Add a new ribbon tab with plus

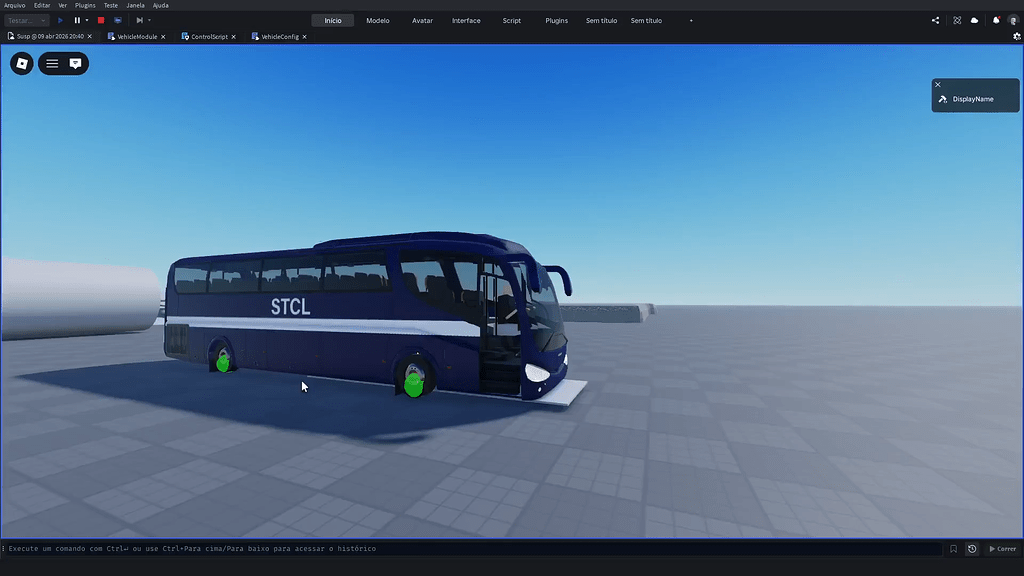click(x=691, y=20)
